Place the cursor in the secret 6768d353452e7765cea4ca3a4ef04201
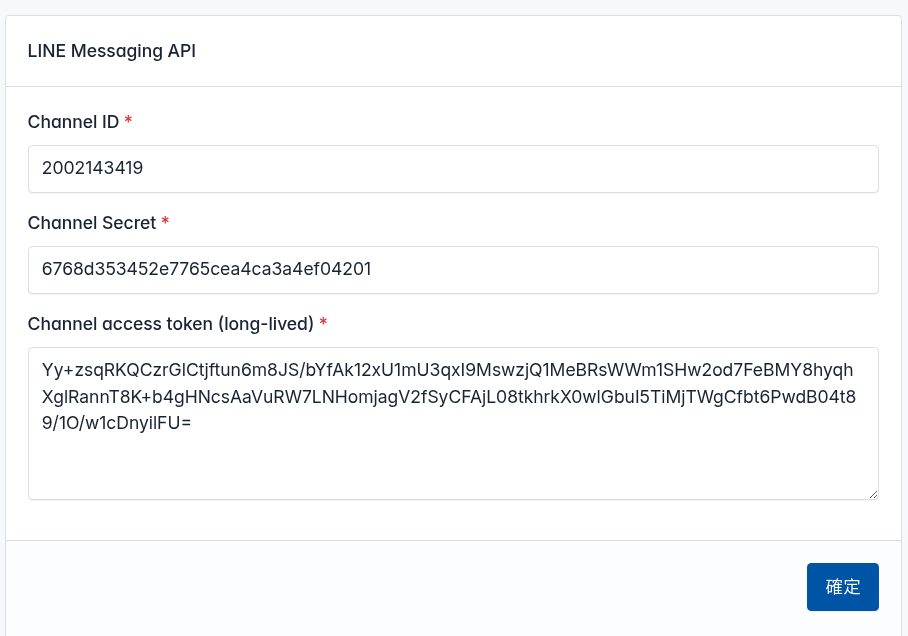Image resolution: width=908 pixels, height=636 pixels. pos(206,269)
